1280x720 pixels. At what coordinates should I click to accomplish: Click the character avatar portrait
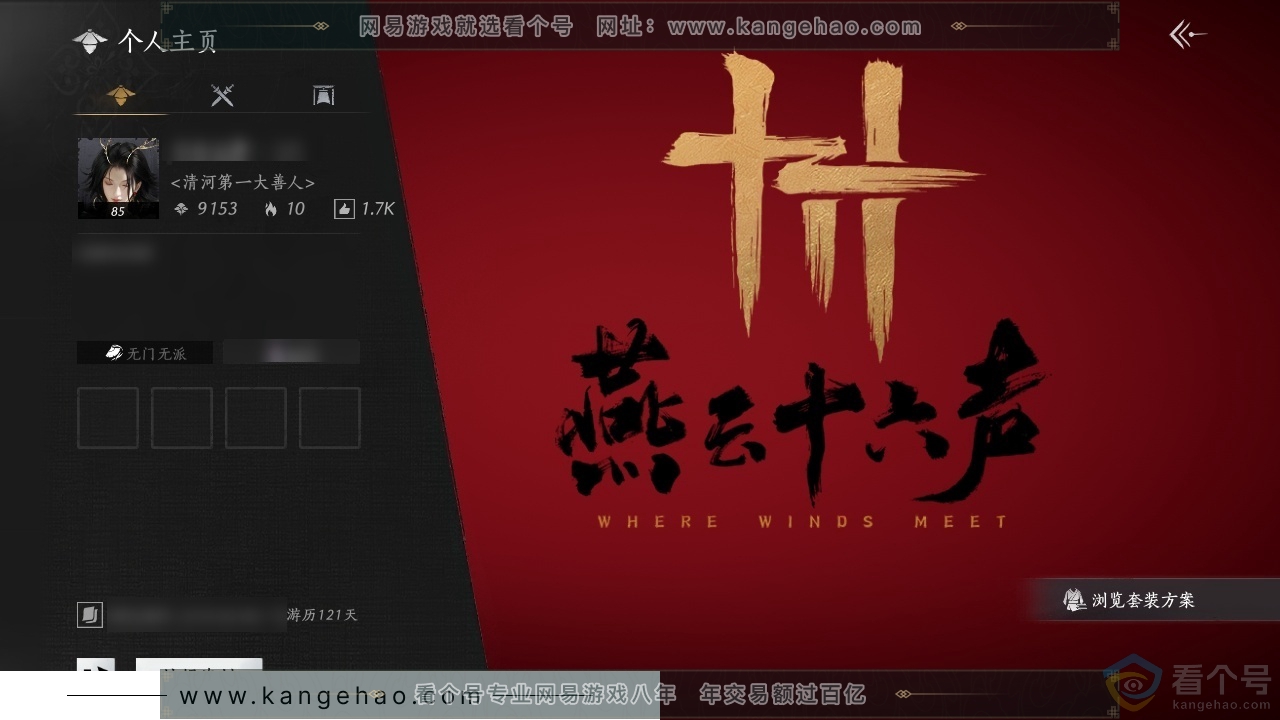pos(118,178)
